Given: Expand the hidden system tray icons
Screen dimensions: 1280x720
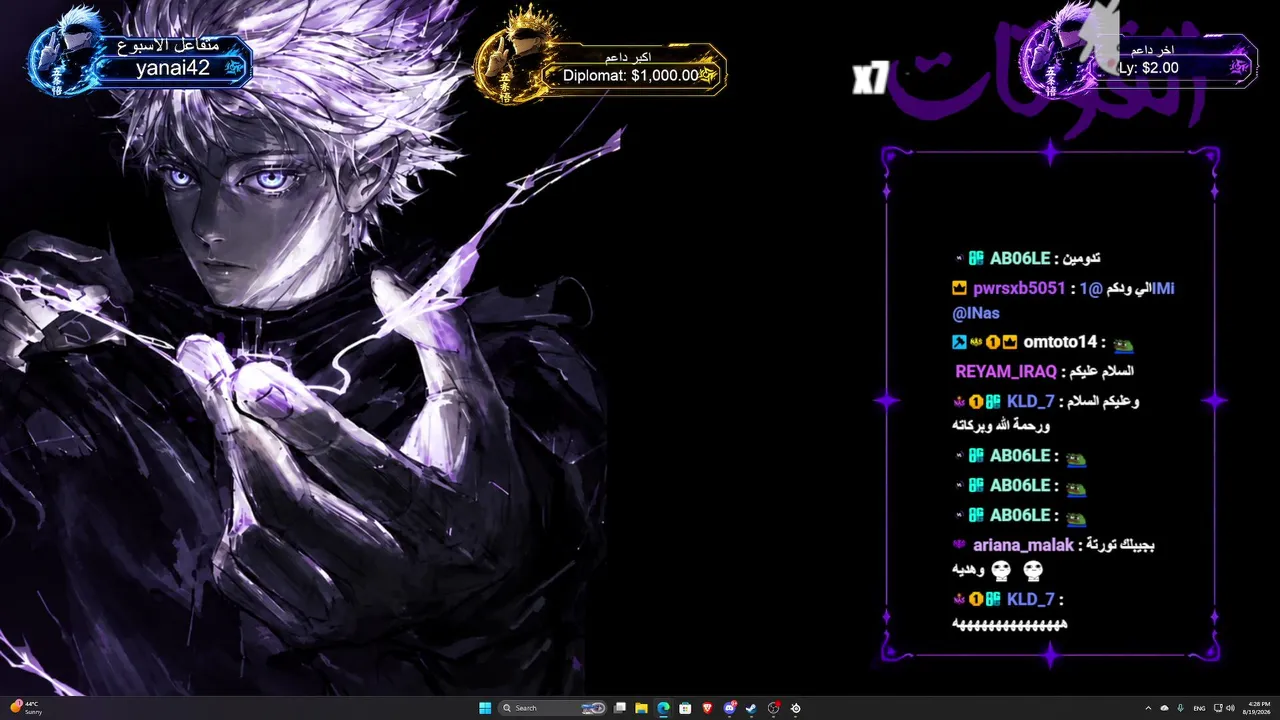Looking at the screenshot, I should 1148,708.
